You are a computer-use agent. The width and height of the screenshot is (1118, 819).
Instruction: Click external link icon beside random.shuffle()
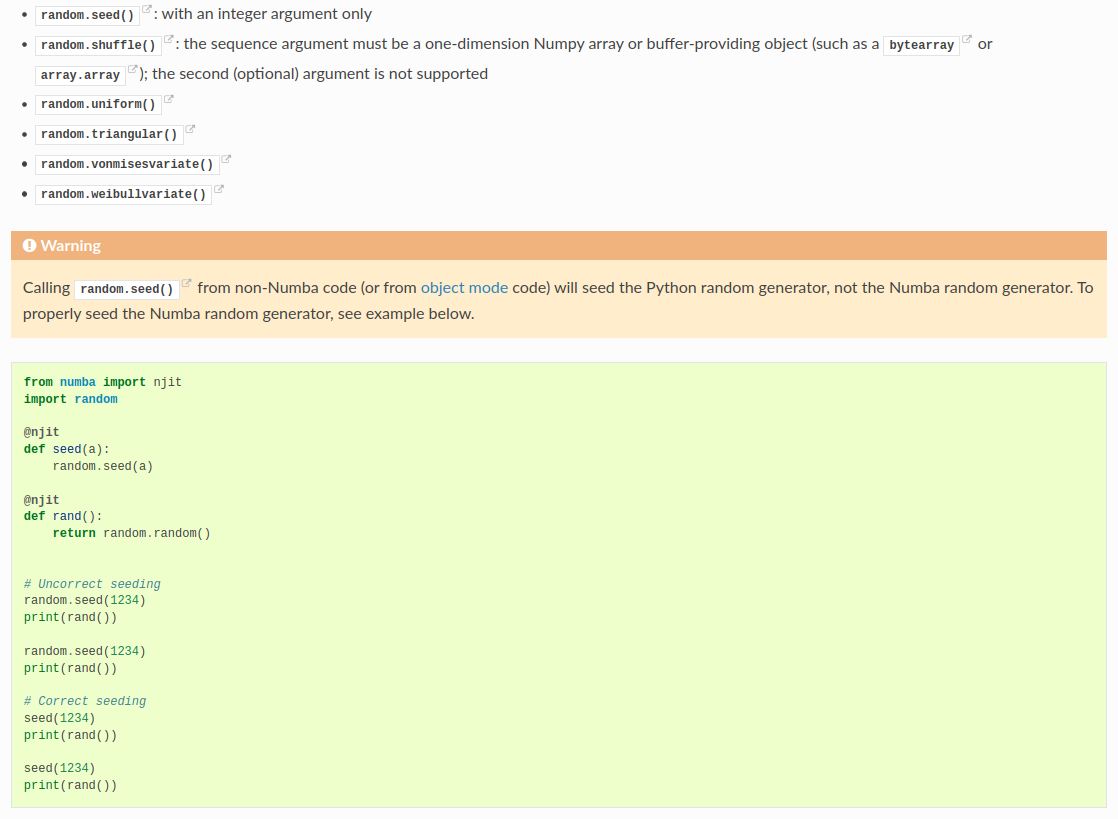point(168,39)
